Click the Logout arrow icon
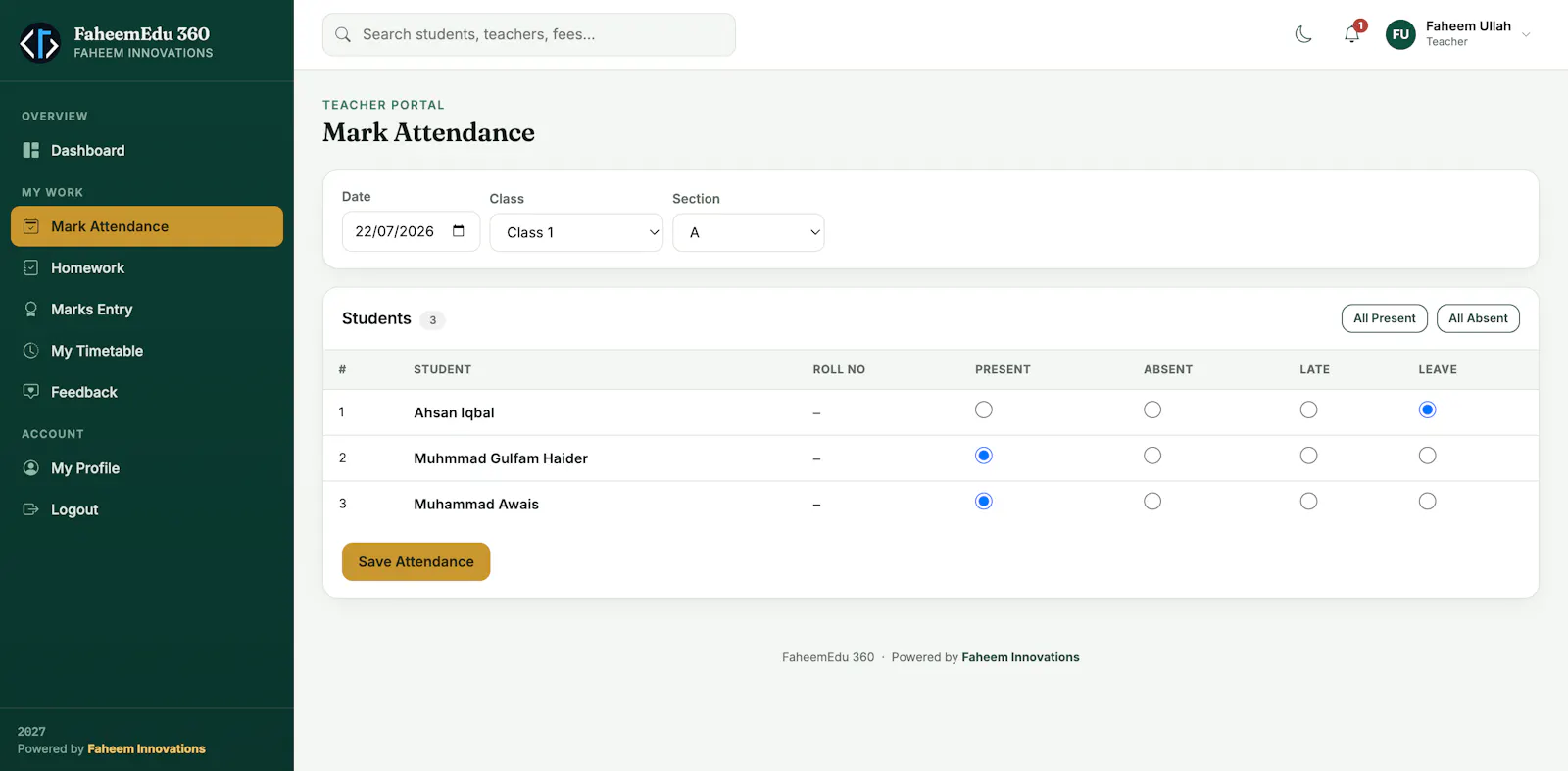 point(31,509)
